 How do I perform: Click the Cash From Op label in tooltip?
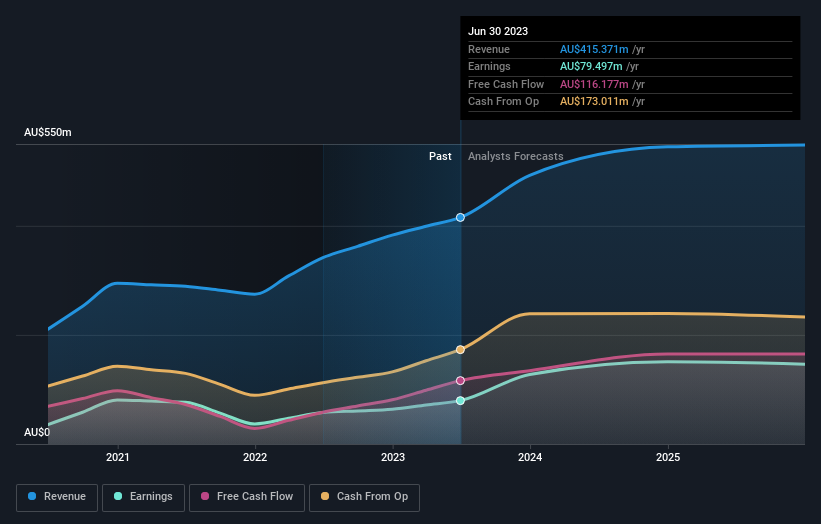click(503, 102)
